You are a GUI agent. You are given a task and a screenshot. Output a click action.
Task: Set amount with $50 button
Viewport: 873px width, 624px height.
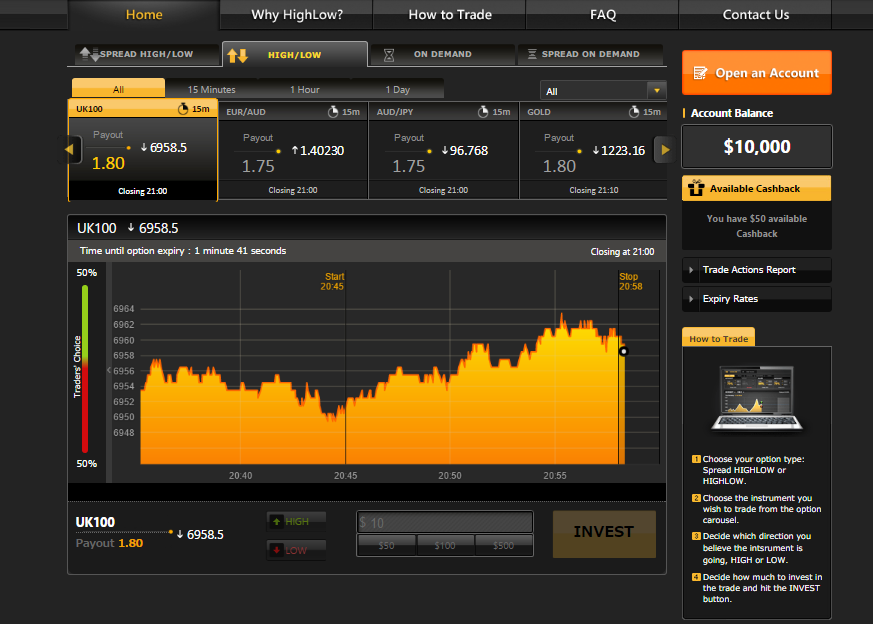pyautogui.click(x=386, y=546)
